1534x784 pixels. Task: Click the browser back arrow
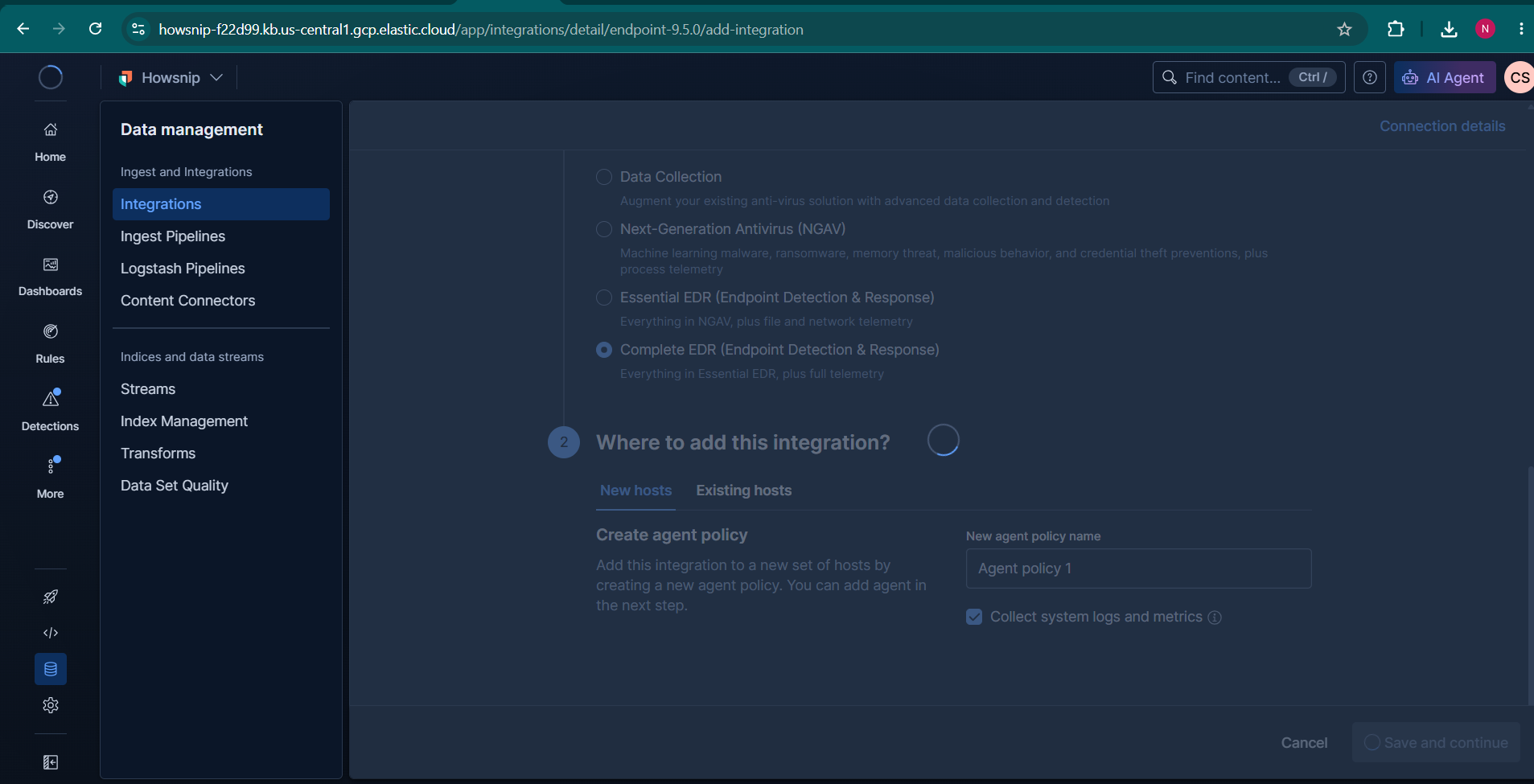23,29
